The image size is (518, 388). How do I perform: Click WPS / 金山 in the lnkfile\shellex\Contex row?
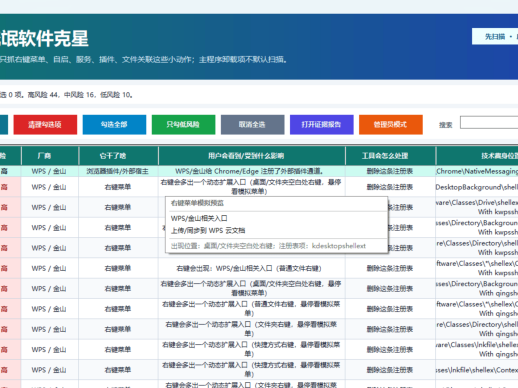tap(49, 370)
